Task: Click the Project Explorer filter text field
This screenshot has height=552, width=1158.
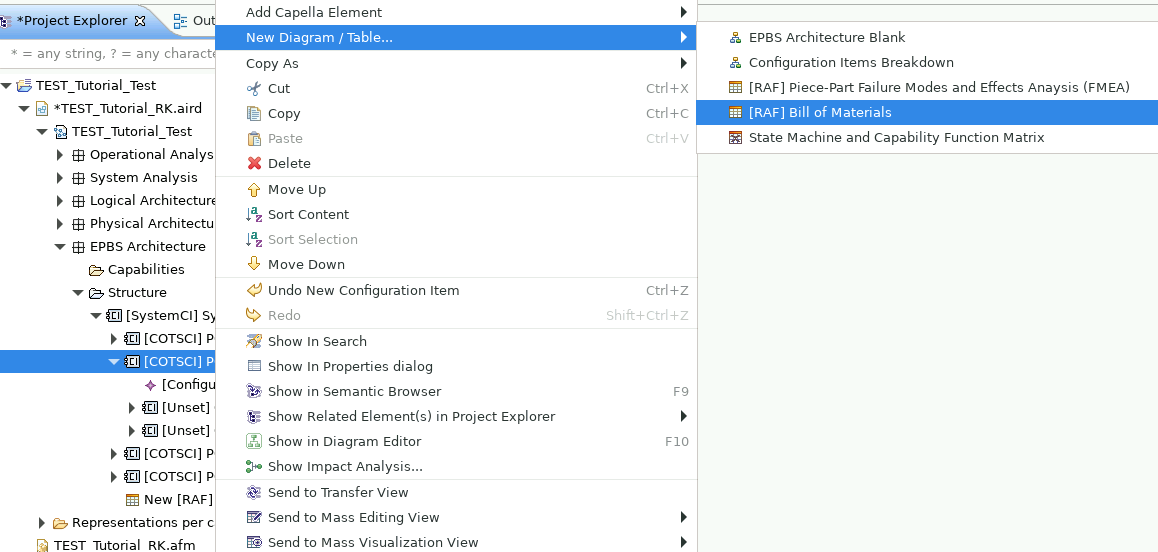Action: [109, 54]
